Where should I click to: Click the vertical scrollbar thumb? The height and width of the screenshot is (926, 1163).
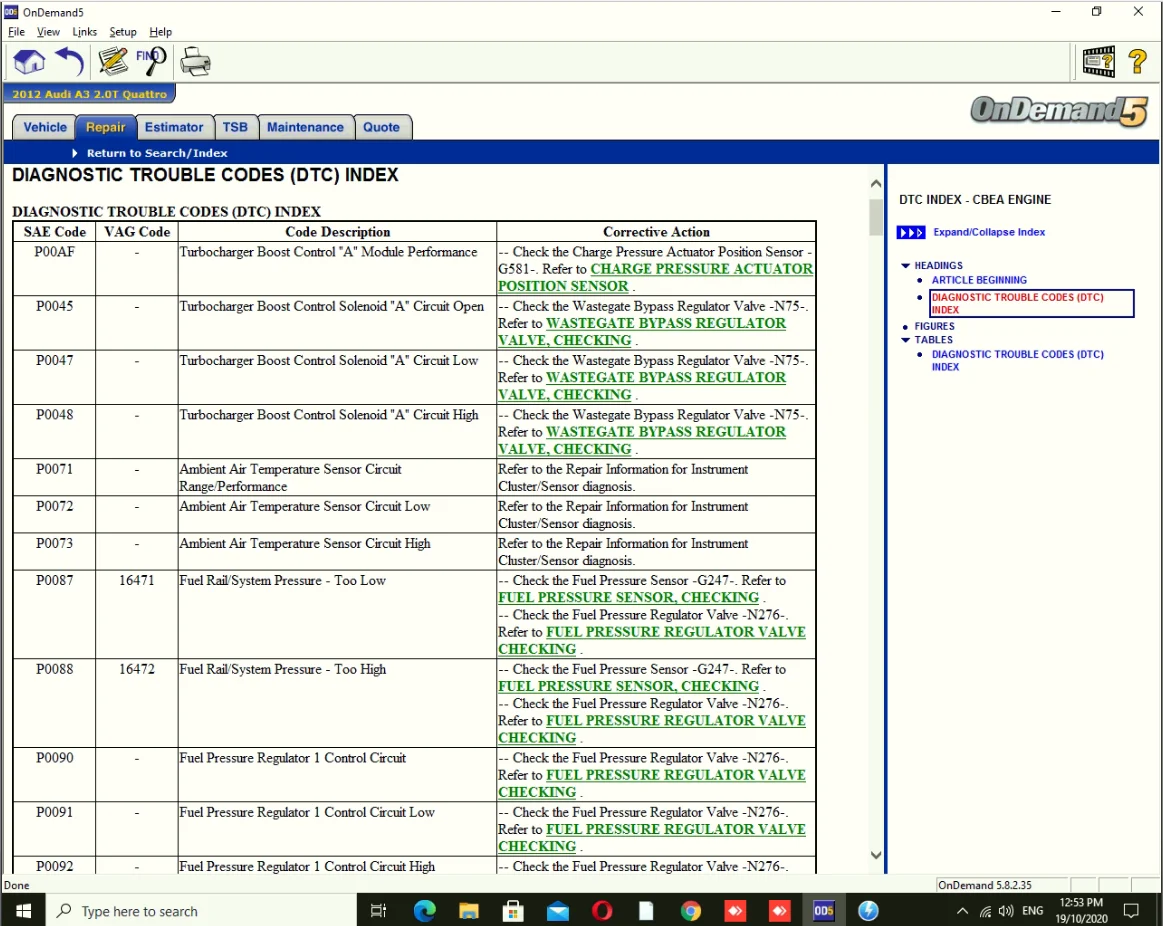(x=876, y=217)
